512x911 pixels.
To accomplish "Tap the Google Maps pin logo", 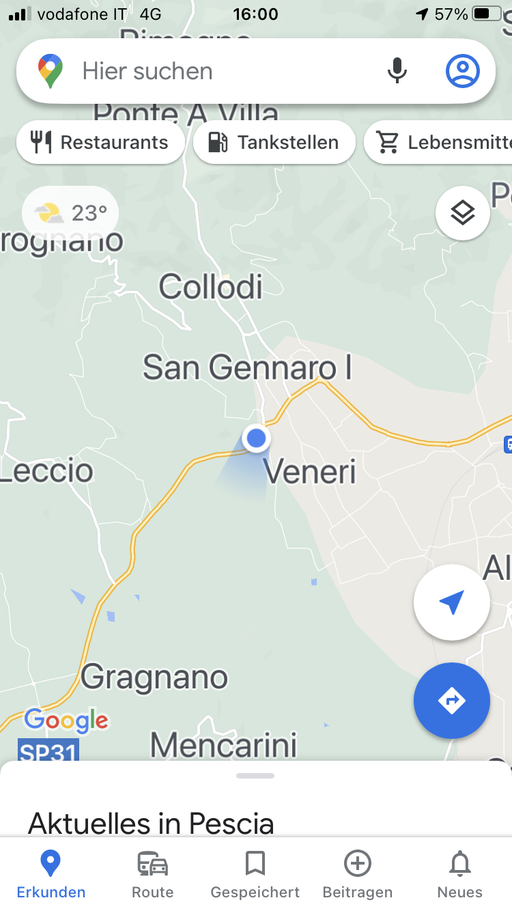I will tap(51, 71).
